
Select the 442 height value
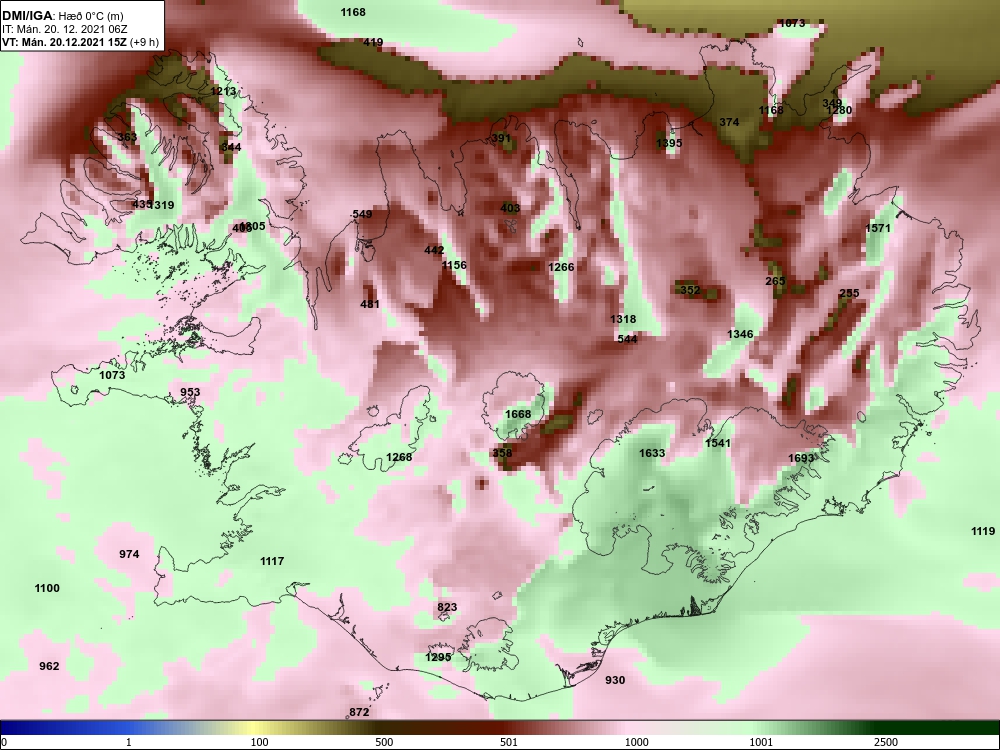pos(434,251)
